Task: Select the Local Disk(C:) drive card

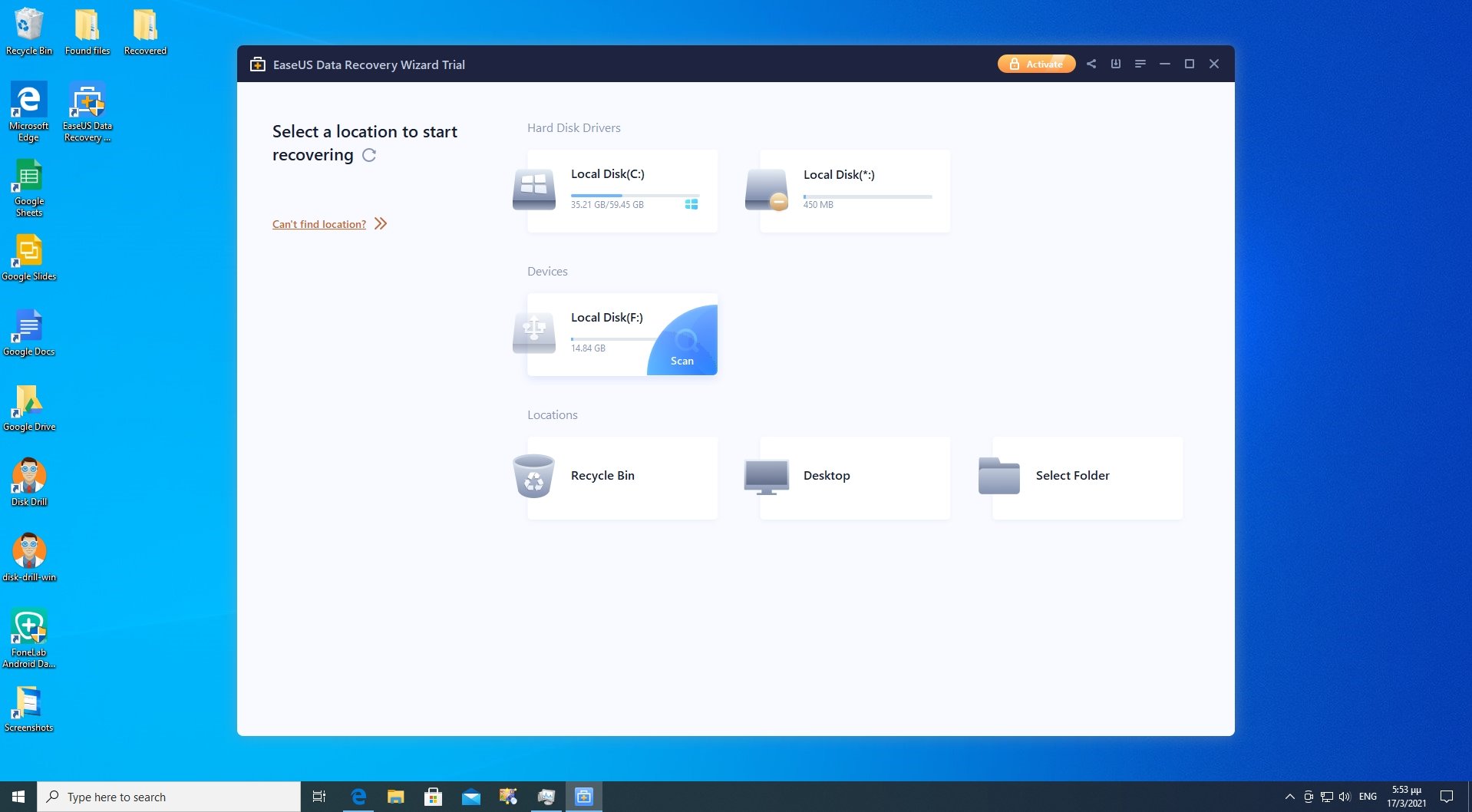Action: tap(622, 190)
